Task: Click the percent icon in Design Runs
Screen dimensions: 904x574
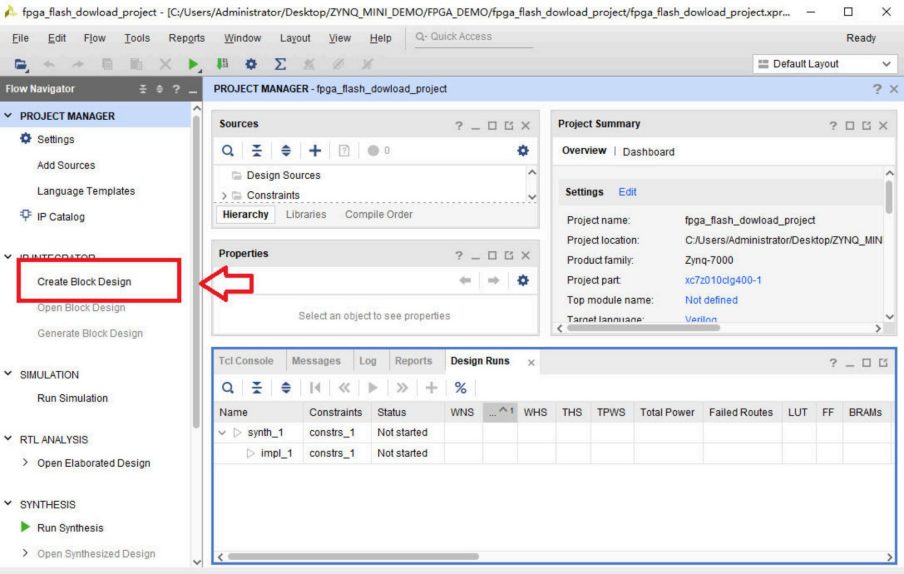Action: tap(461, 387)
